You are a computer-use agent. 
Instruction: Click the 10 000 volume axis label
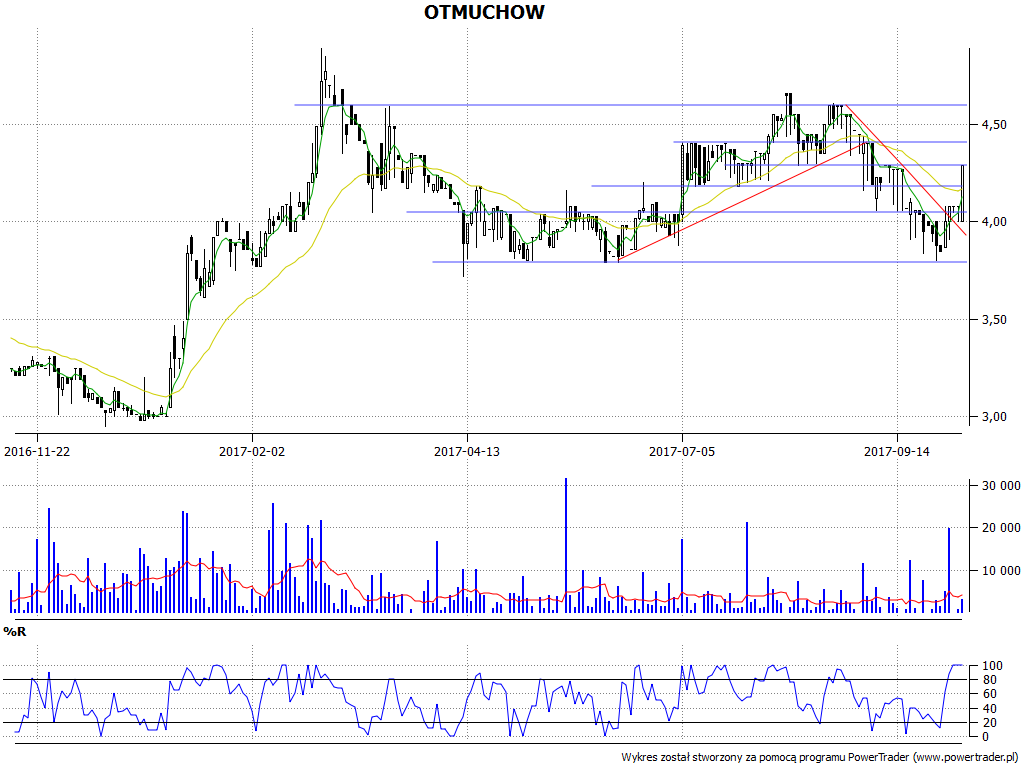tap(1000, 571)
